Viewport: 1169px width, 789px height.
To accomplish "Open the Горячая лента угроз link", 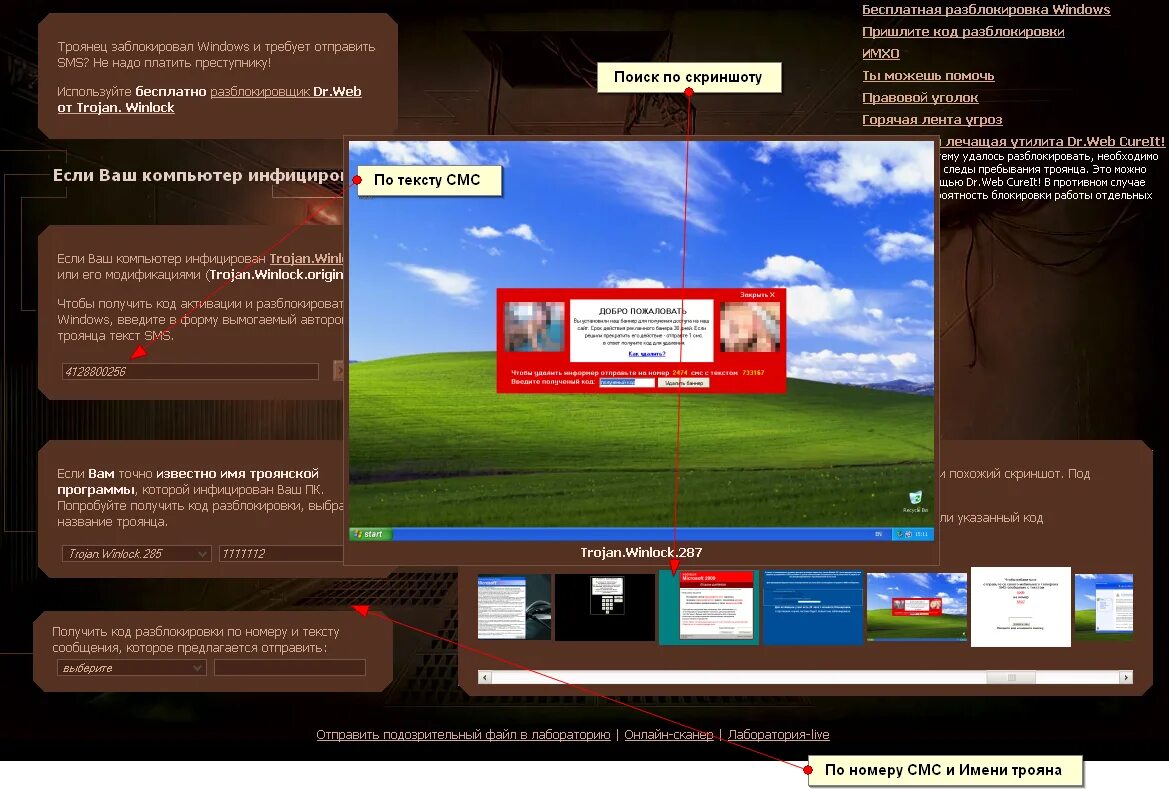I will [932, 119].
